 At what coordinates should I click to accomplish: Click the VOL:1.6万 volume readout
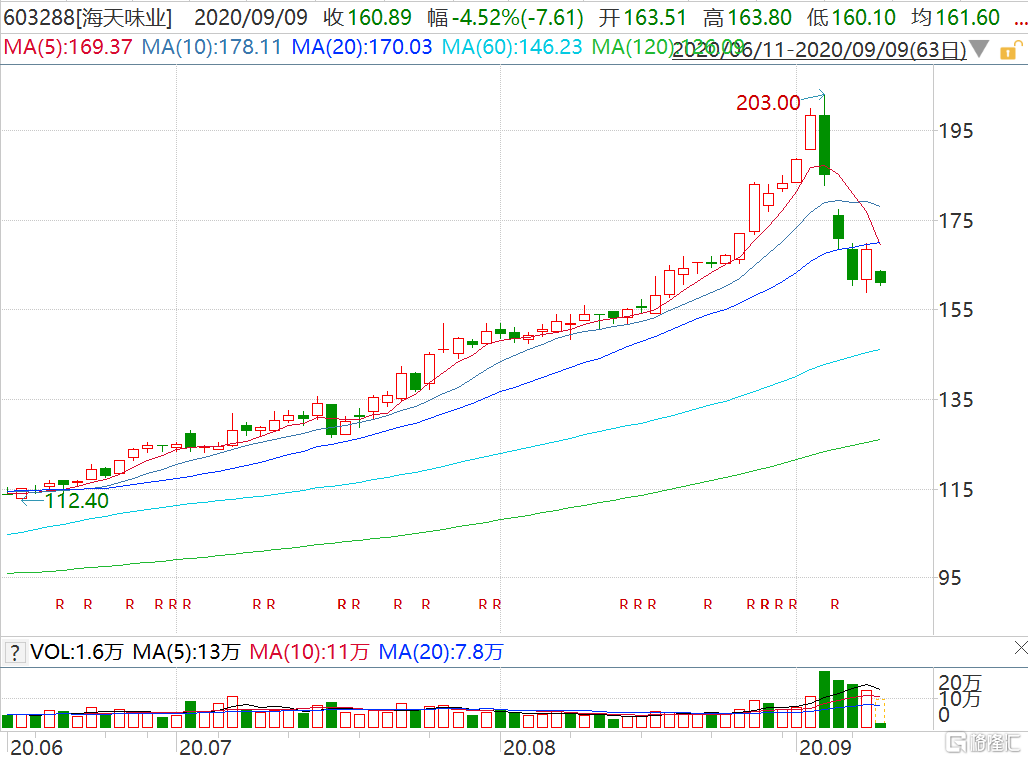coord(77,652)
